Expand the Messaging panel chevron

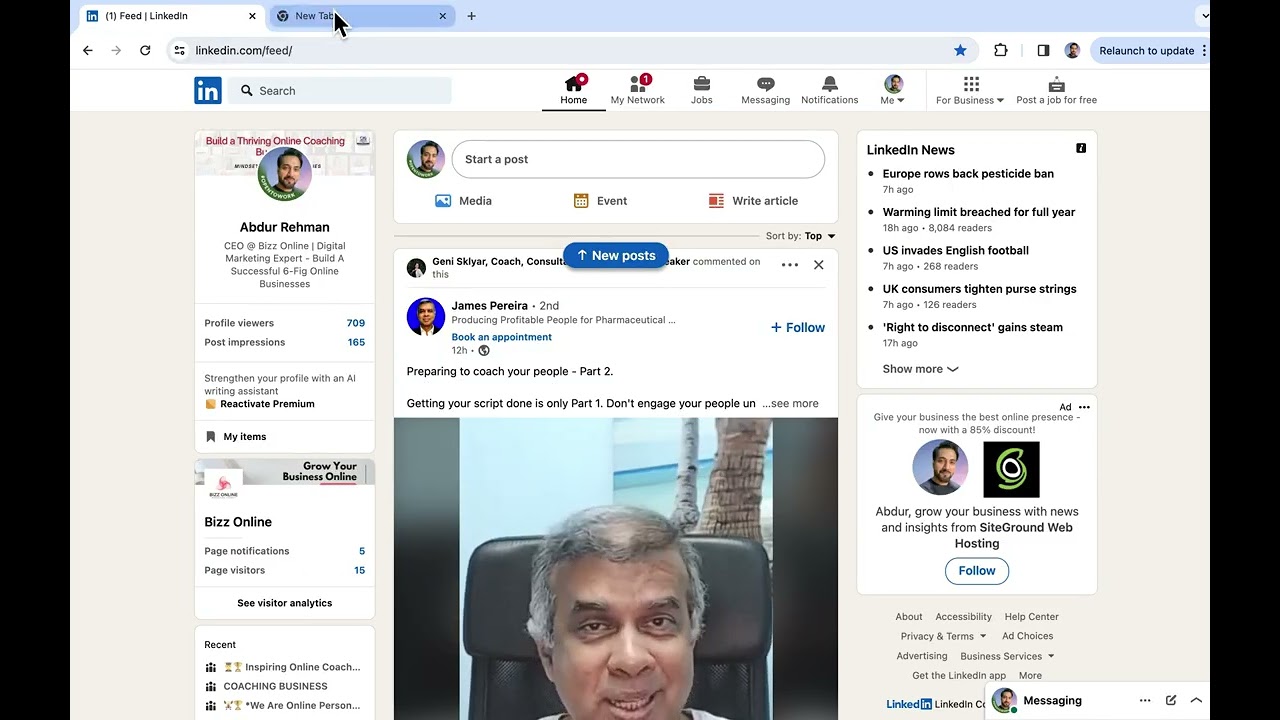[x=1196, y=701]
